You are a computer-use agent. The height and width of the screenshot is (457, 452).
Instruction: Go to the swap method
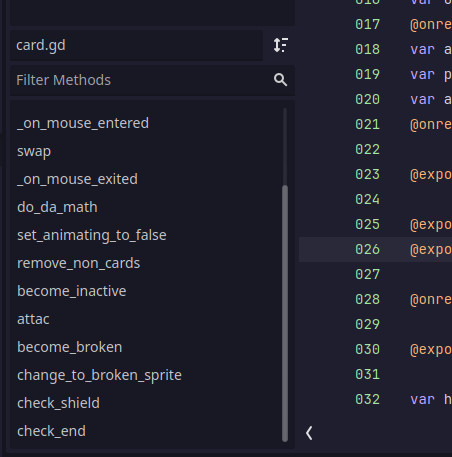click(34, 151)
